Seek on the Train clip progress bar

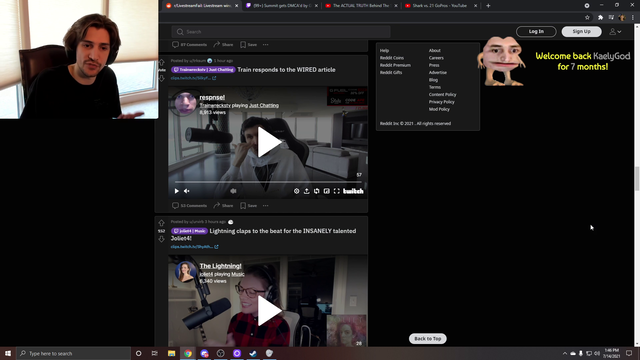point(268,182)
